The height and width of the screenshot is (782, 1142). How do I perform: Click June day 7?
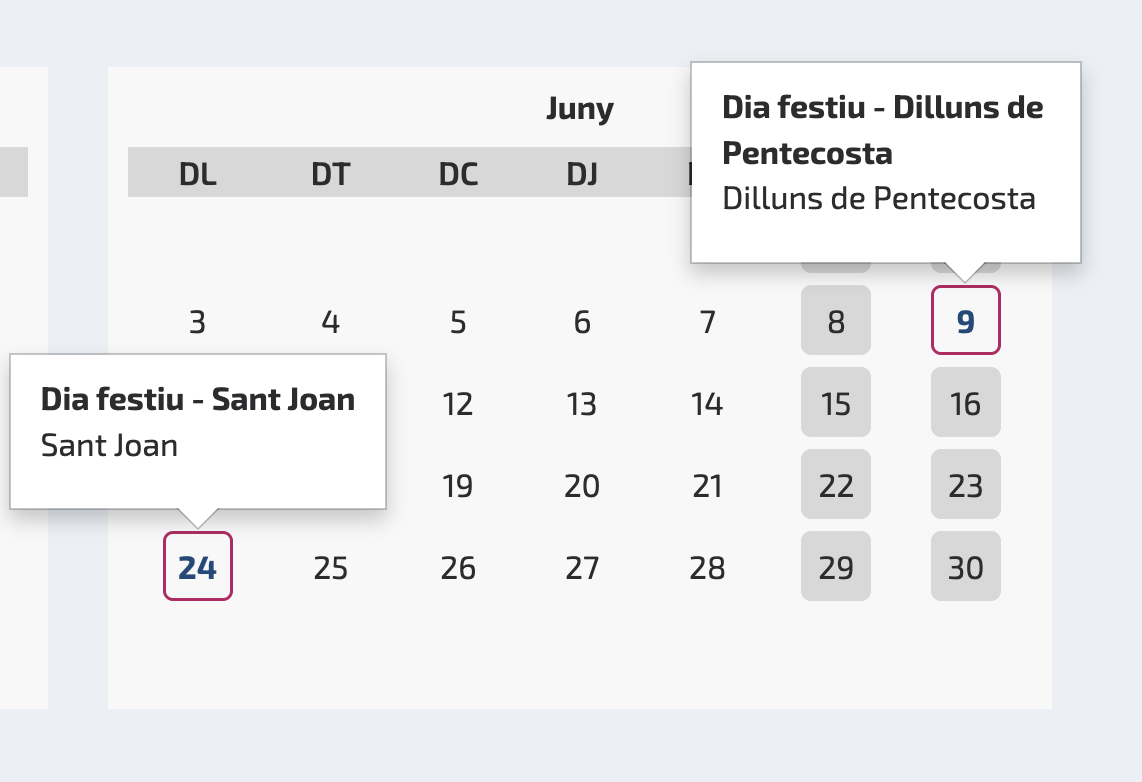pyautogui.click(x=708, y=322)
